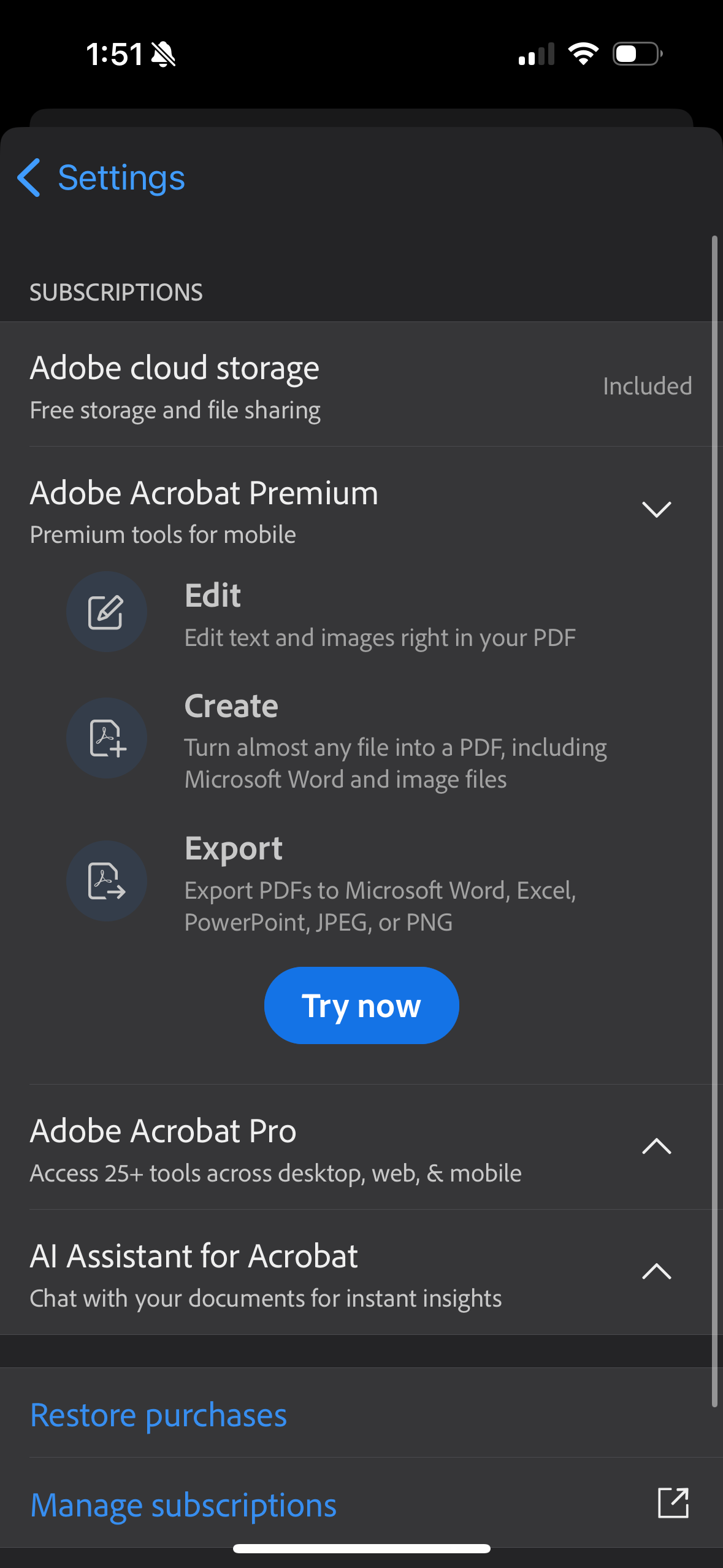Tap the back chevron beside Settings
723x1568 pixels.
(x=29, y=177)
